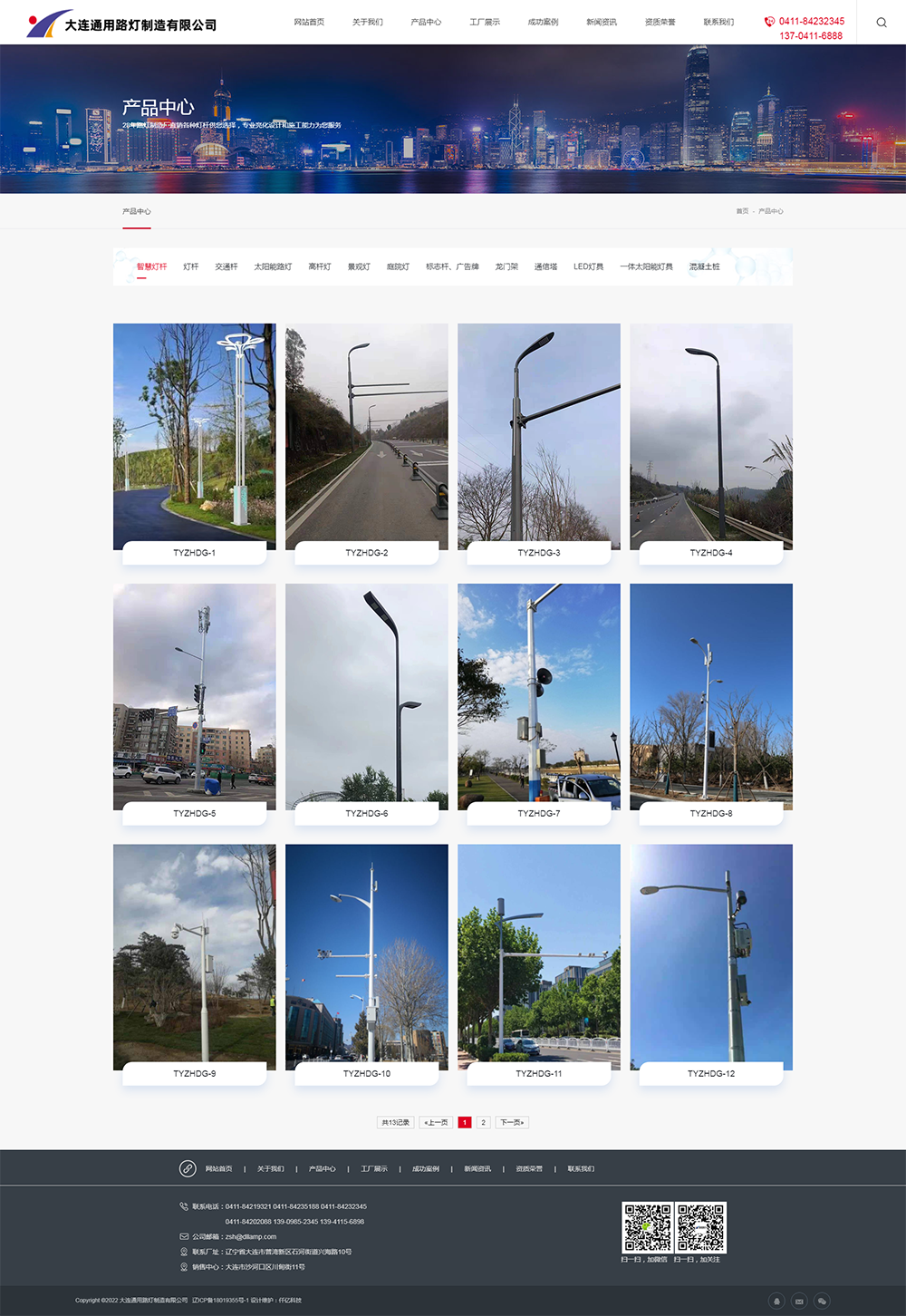Click 新闻资讯 link in footer navigation
The width and height of the screenshot is (906, 1316).
click(x=477, y=1169)
